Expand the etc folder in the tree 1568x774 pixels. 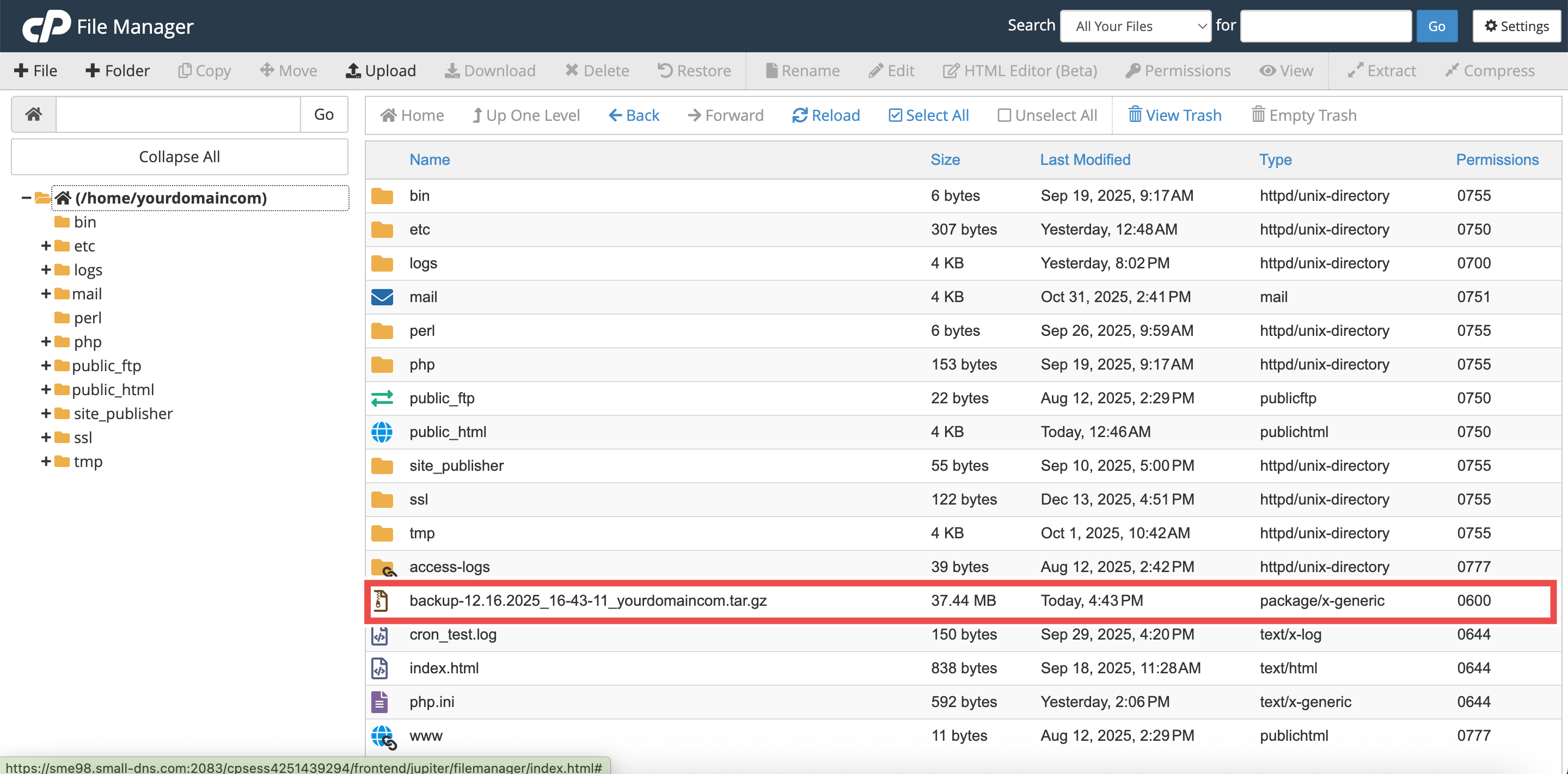[46, 246]
